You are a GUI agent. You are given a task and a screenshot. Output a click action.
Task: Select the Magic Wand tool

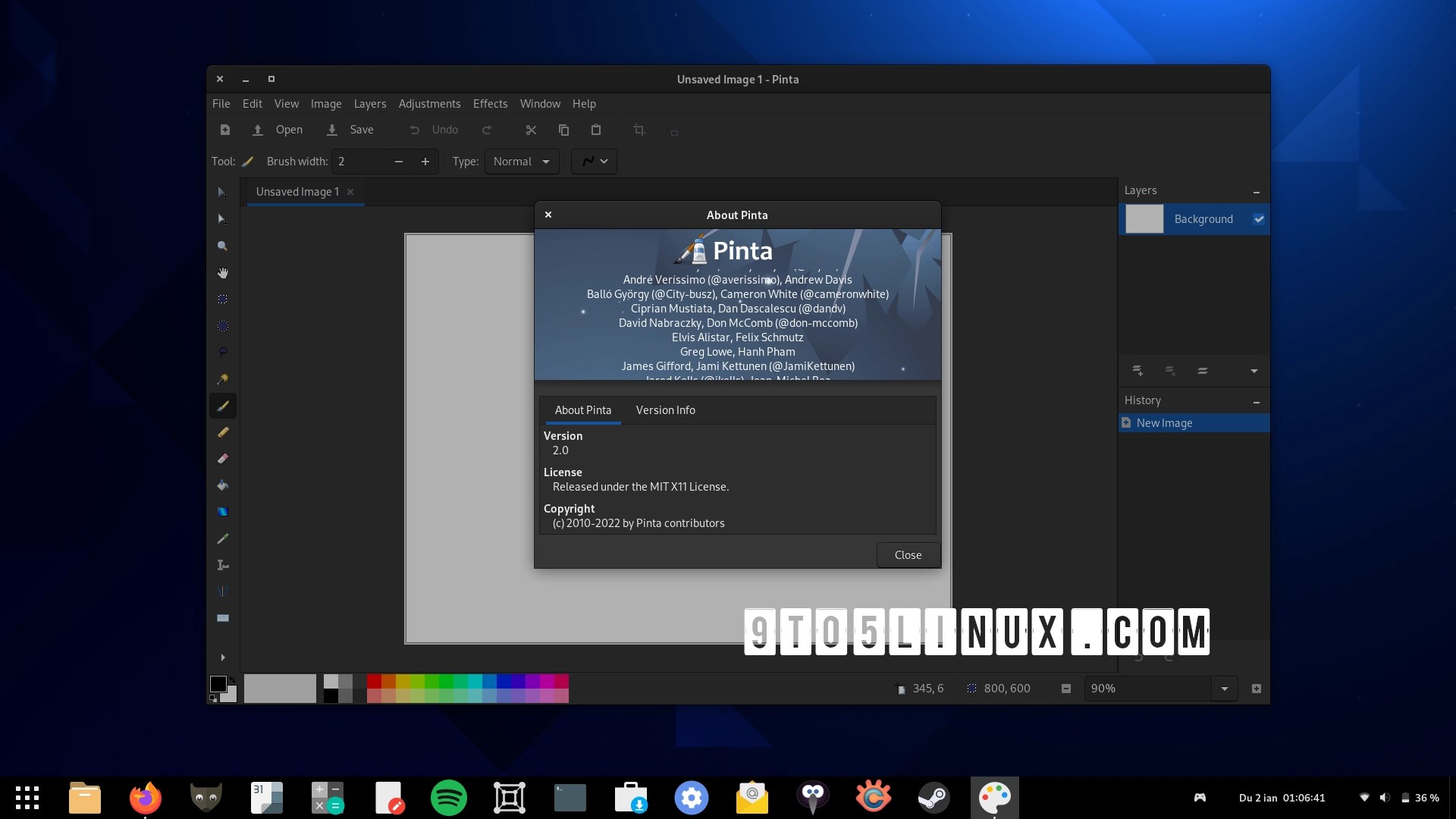click(x=223, y=378)
